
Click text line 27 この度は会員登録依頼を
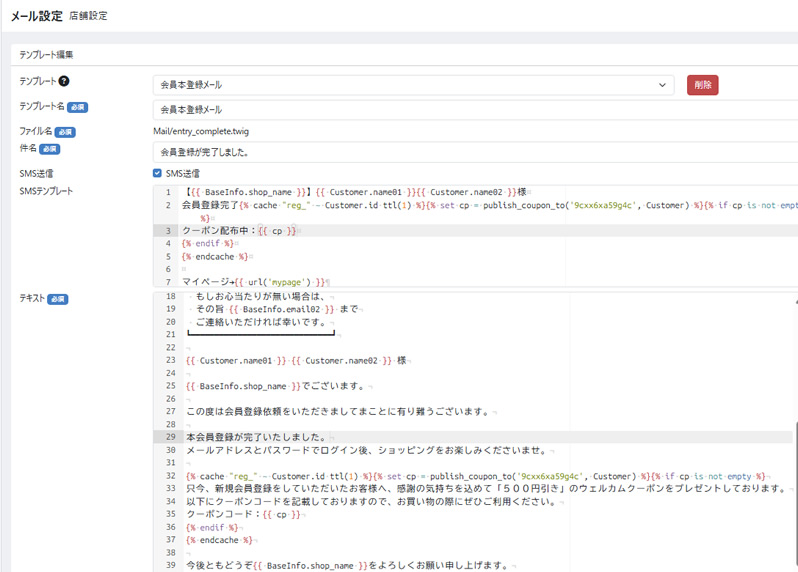point(338,411)
